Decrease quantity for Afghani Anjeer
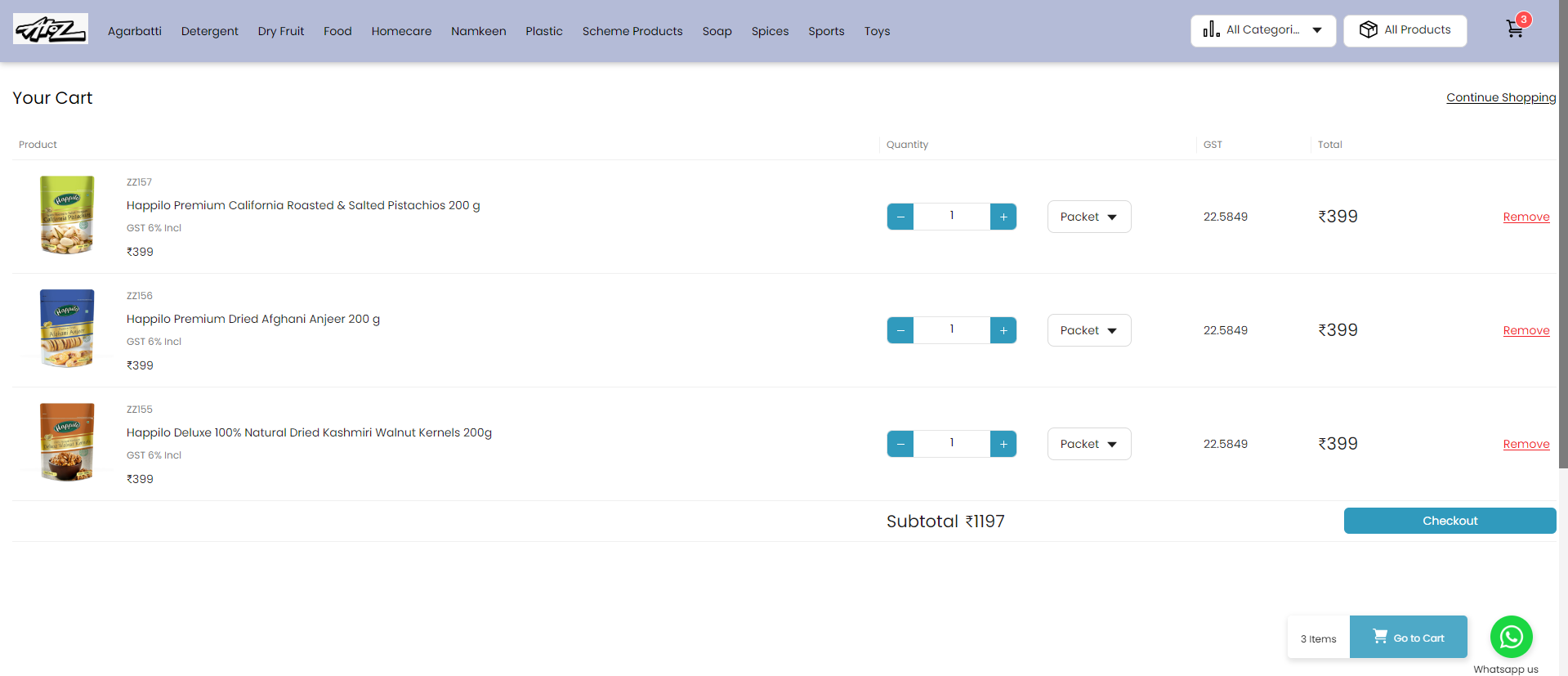Viewport: 1568px width, 676px height. coord(900,330)
